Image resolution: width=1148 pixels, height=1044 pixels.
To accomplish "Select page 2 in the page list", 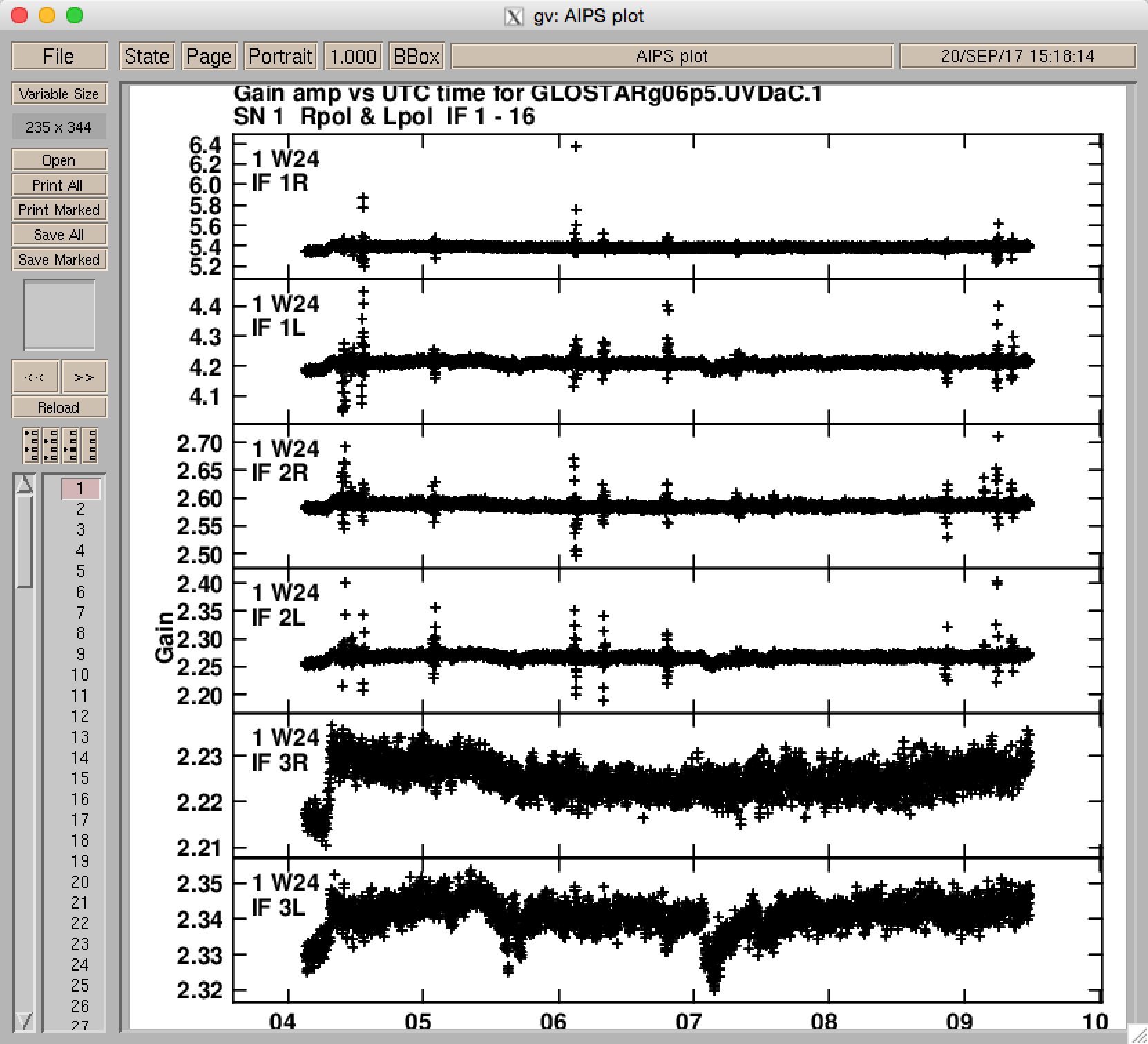I will click(81, 509).
